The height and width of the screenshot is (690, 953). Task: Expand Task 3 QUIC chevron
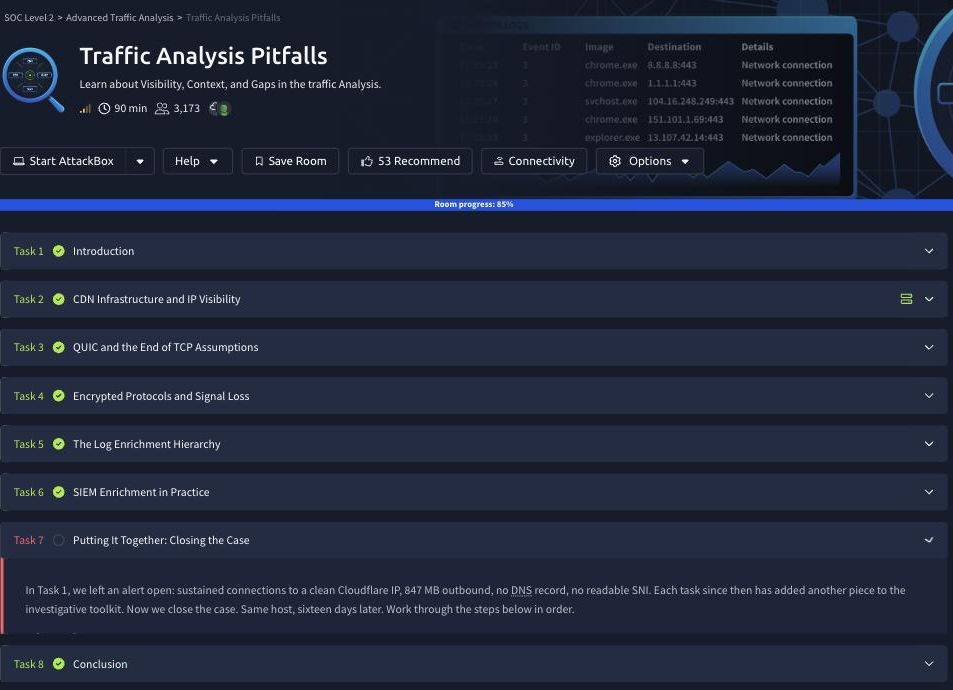pyautogui.click(x=929, y=347)
